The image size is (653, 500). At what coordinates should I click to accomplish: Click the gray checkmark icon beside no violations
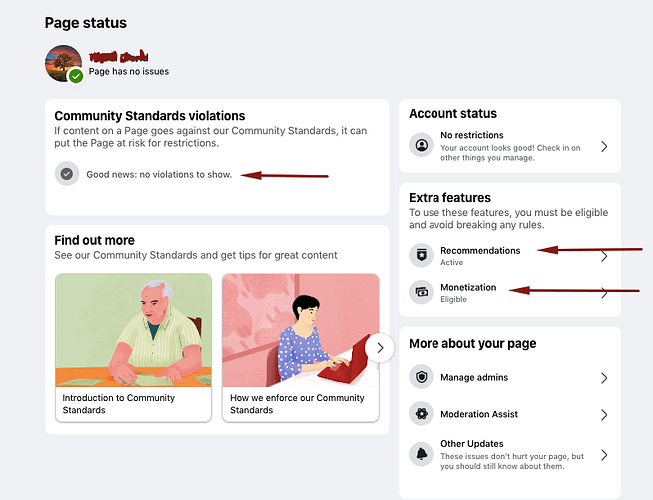[67, 174]
